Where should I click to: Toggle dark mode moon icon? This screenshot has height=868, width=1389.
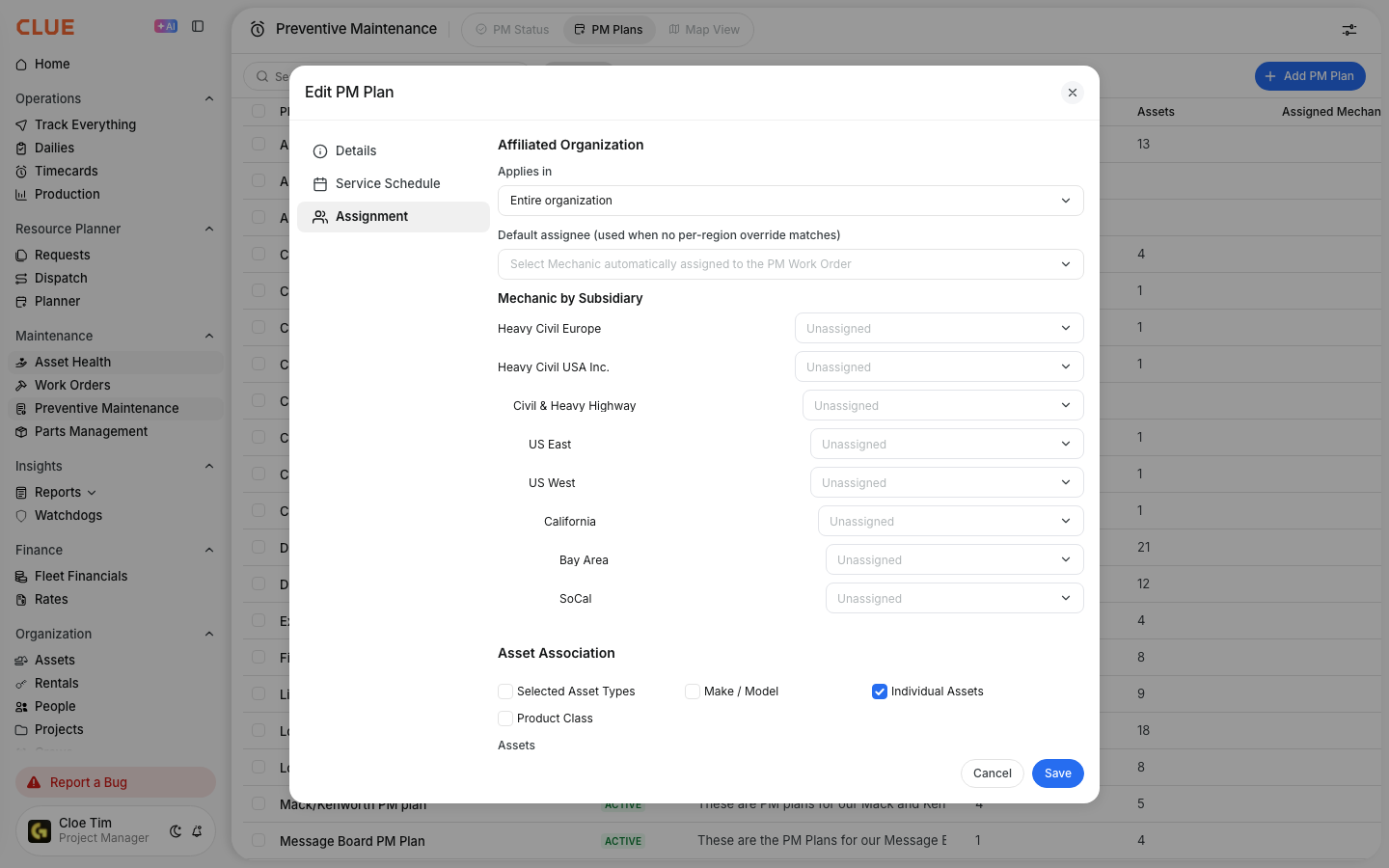click(176, 830)
